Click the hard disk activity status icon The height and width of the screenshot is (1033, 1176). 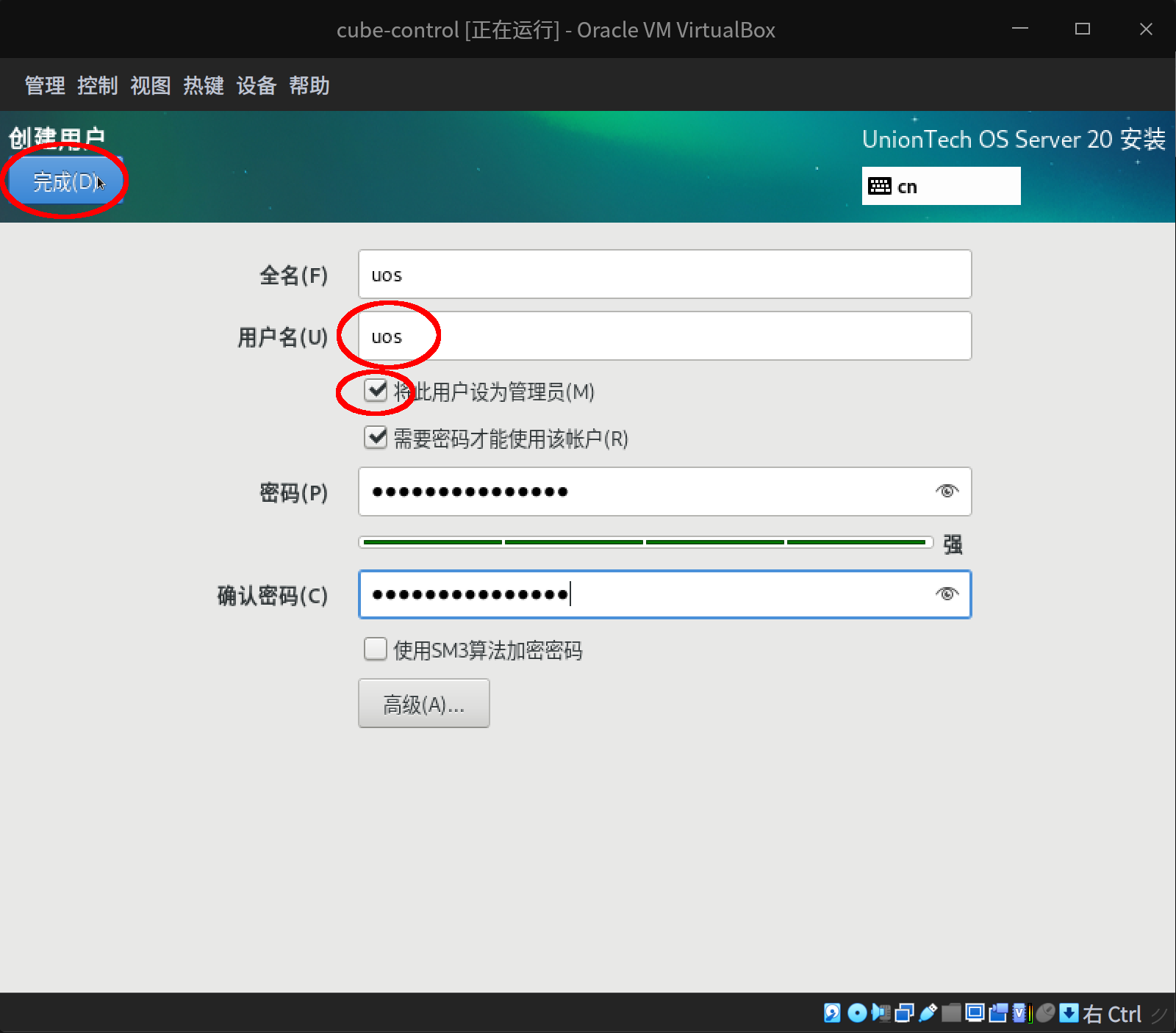coord(832,1014)
